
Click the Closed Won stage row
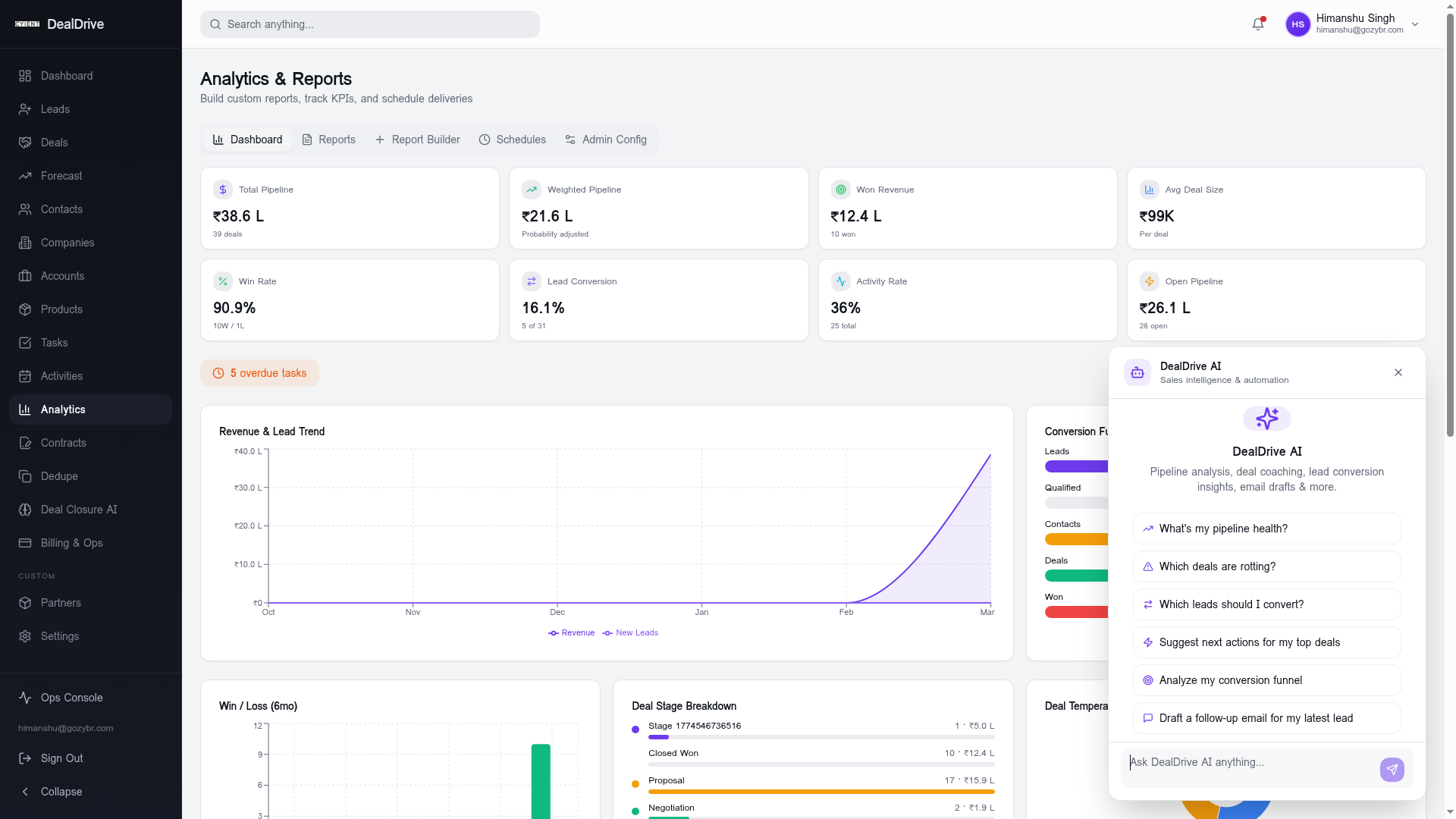[x=813, y=758]
